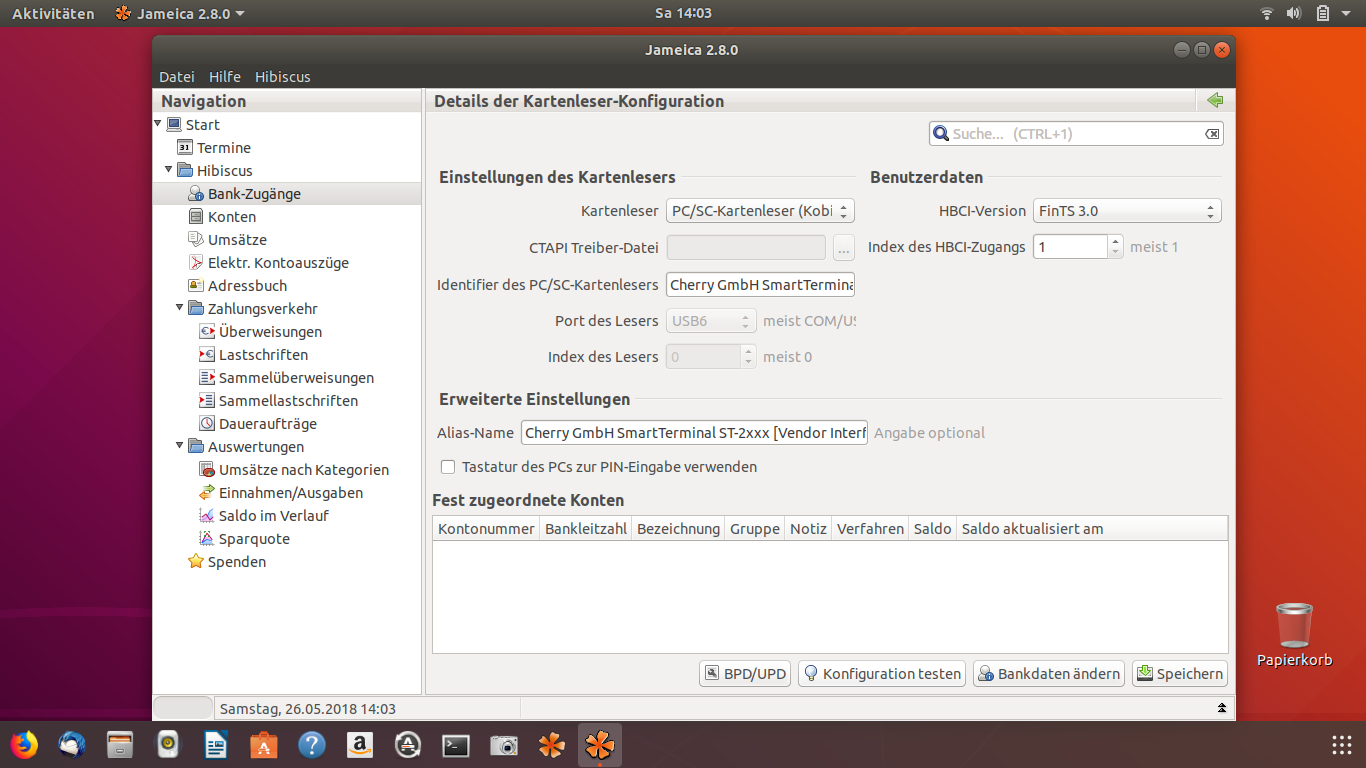This screenshot has height=768, width=1366.
Task: Open Firefox from the dock
Action: coord(24,745)
